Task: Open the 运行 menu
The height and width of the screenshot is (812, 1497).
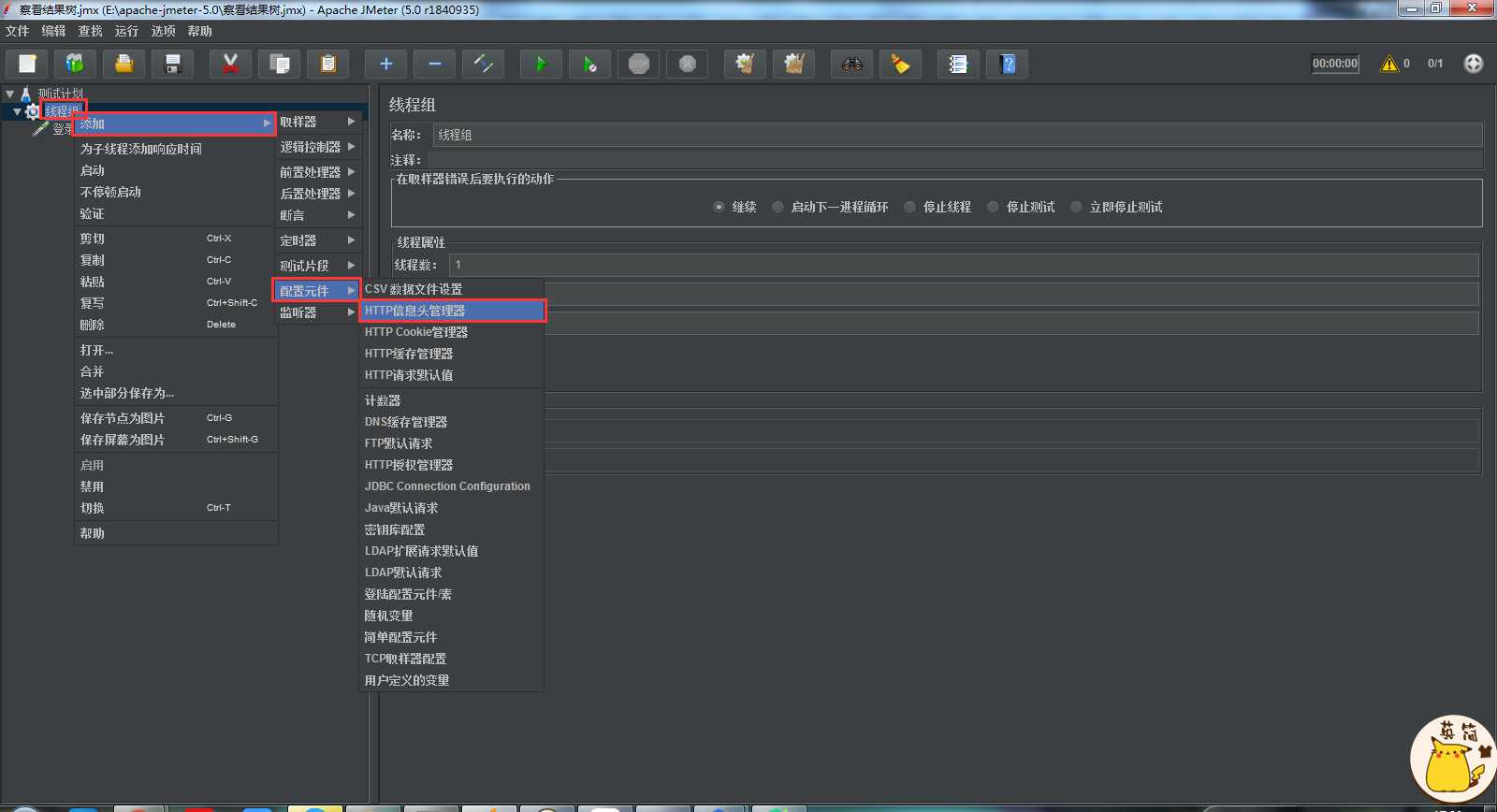Action: [x=126, y=31]
